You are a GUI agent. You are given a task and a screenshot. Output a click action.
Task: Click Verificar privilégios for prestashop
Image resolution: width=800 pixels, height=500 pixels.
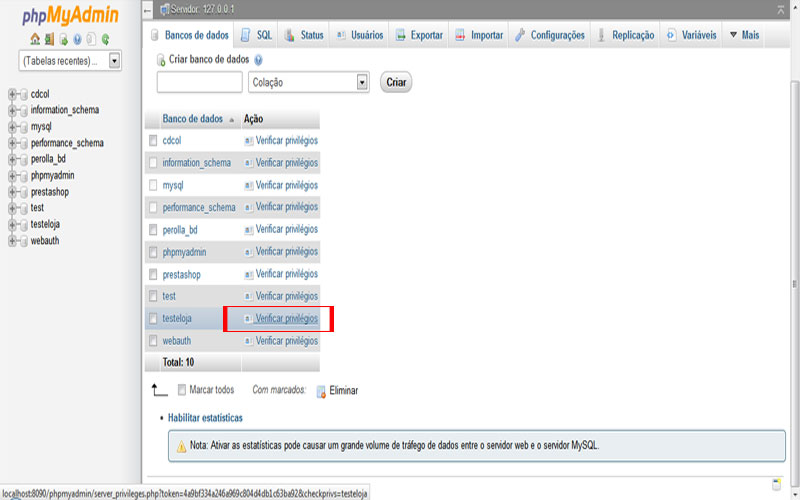(287, 274)
